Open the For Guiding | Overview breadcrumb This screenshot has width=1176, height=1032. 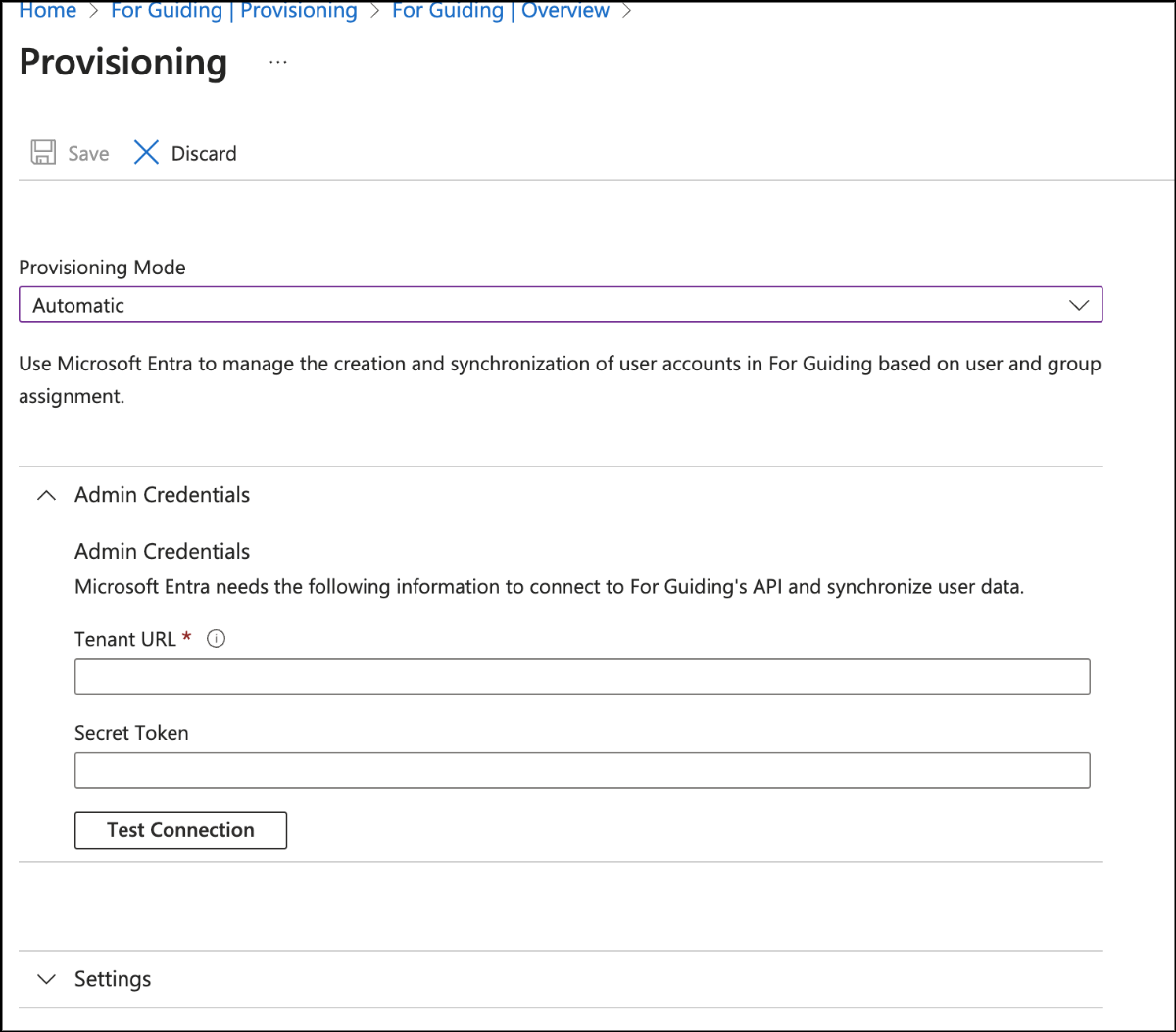[x=500, y=11]
